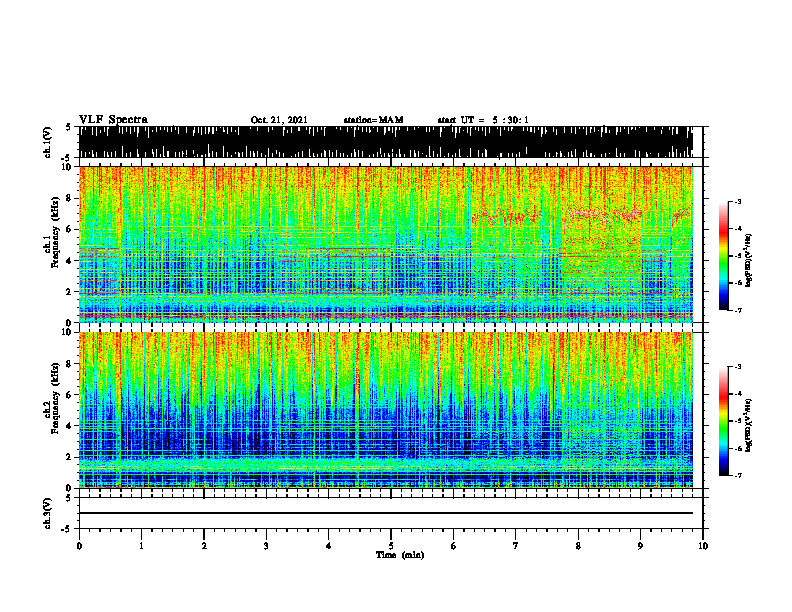792x612 pixels.
Task: Click the flat ch.3 voltage trace line
Action: point(386,513)
